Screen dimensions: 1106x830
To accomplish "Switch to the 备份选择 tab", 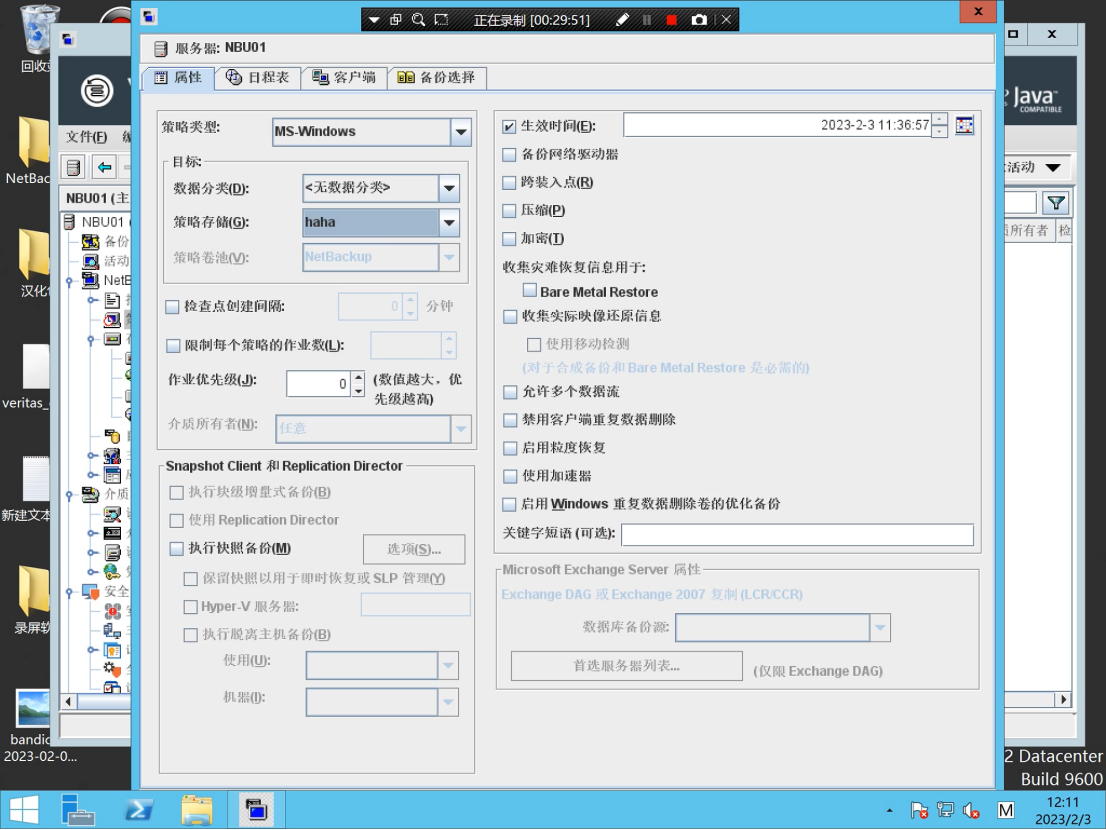I will click(437, 77).
